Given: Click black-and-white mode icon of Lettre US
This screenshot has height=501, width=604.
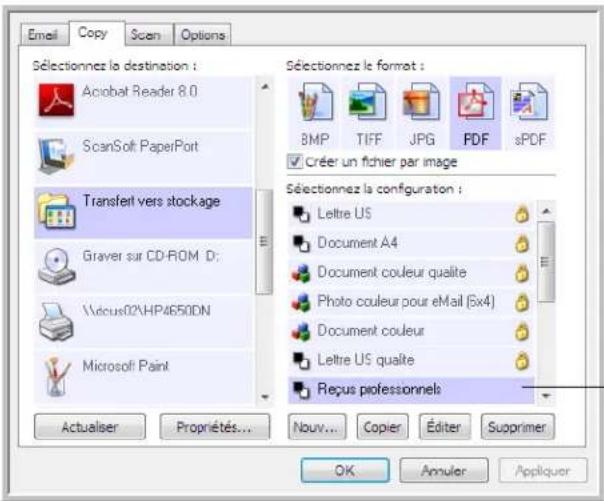Looking at the screenshot, I should click(301, 214).
